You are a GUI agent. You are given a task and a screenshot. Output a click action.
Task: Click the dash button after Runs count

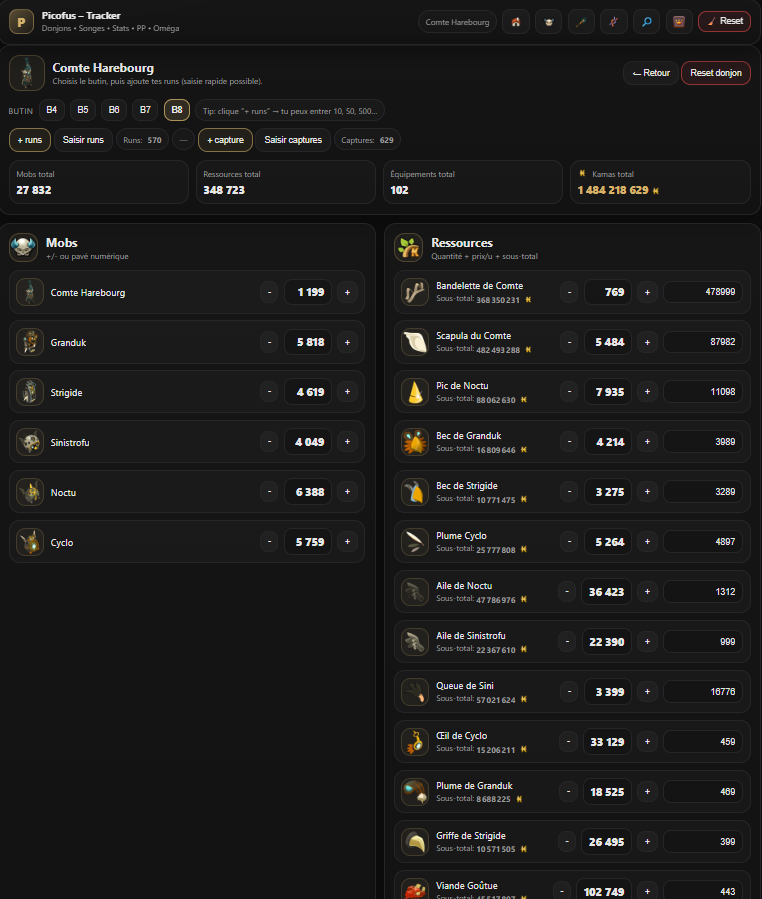click(x=183, y=140)
